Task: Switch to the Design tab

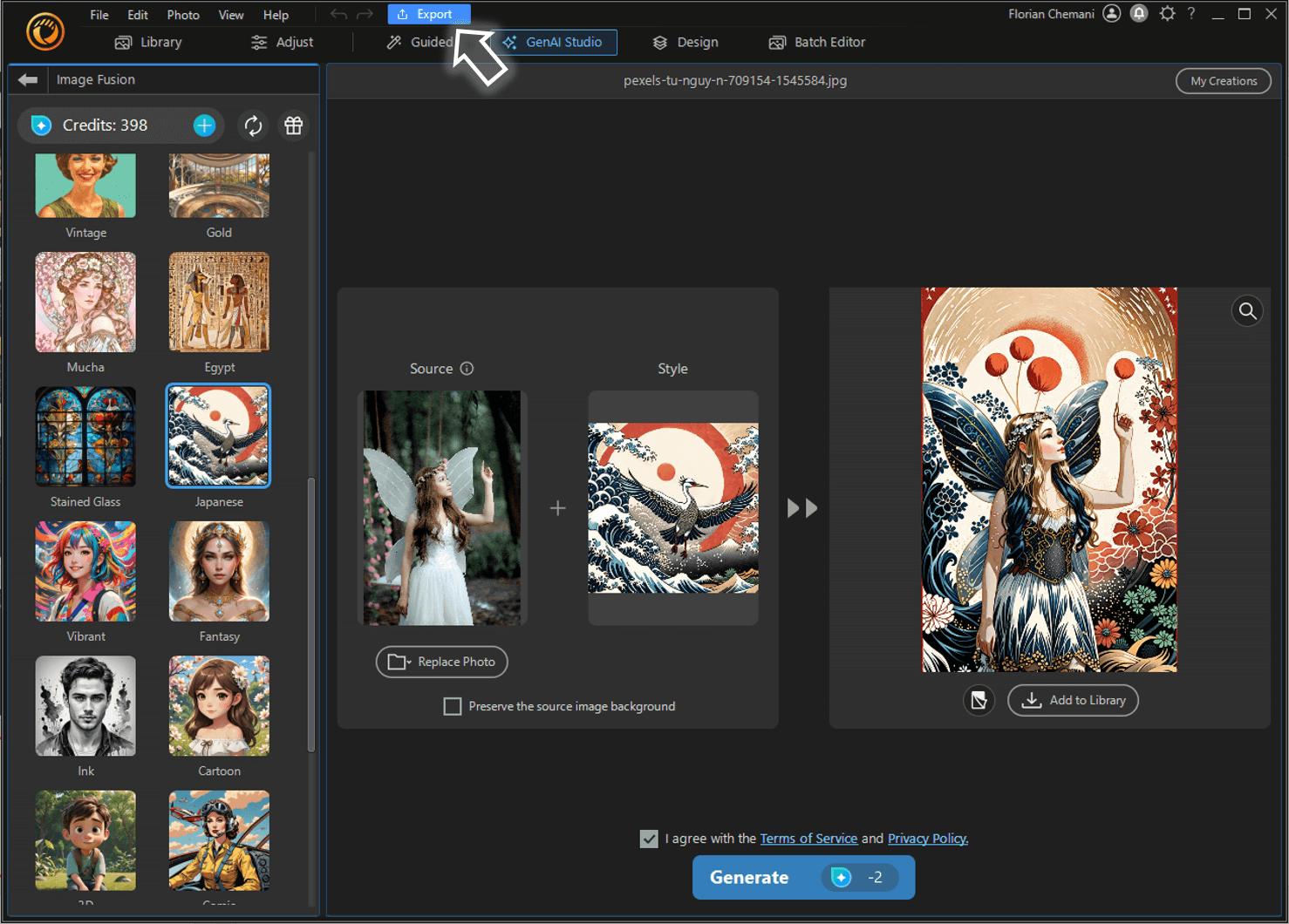Action: 685,42
